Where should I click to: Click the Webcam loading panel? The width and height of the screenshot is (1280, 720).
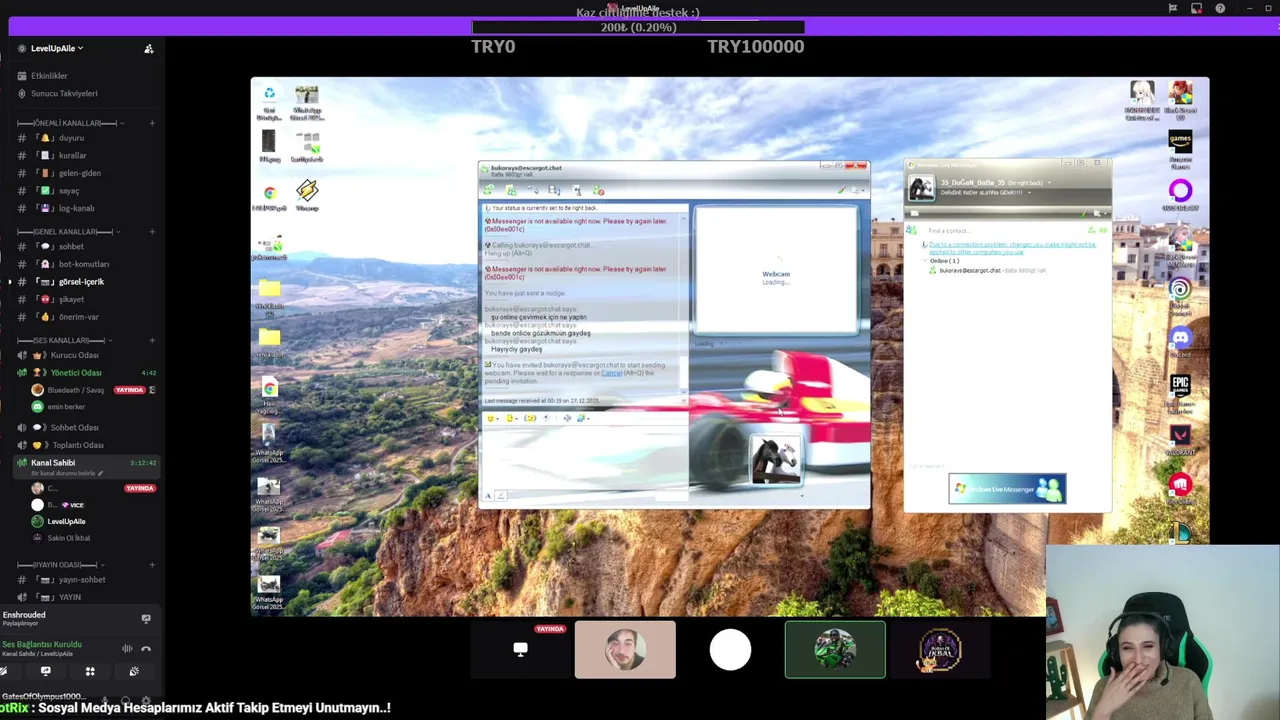pos(776,271)
